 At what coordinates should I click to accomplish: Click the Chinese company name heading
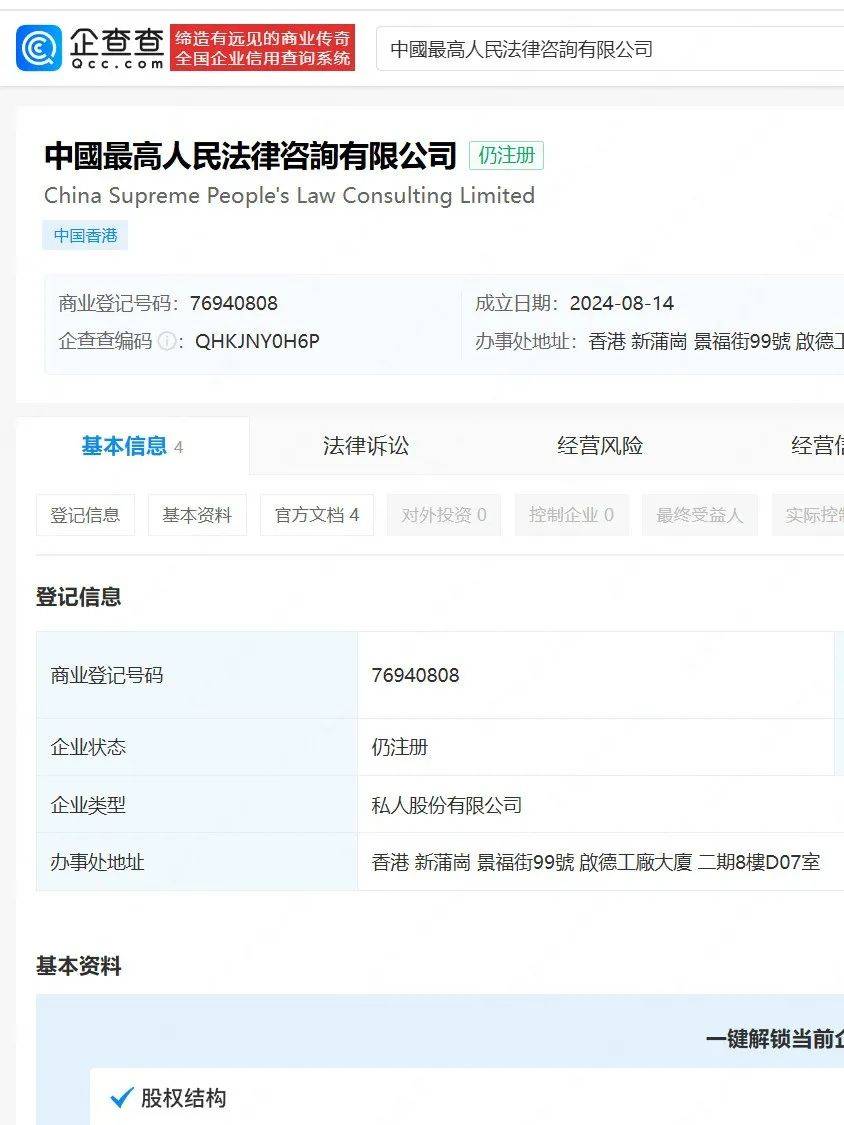tap(249, 156)
